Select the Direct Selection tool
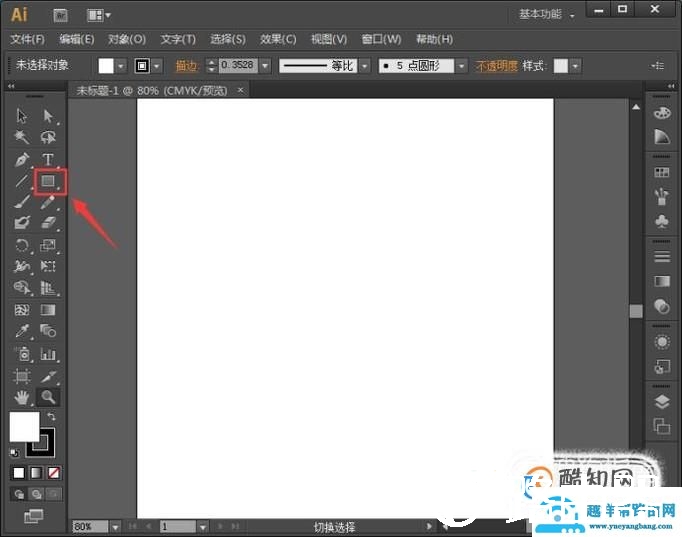Image resolution: width=682 pixels, height=537 pixels. point(48,116)
